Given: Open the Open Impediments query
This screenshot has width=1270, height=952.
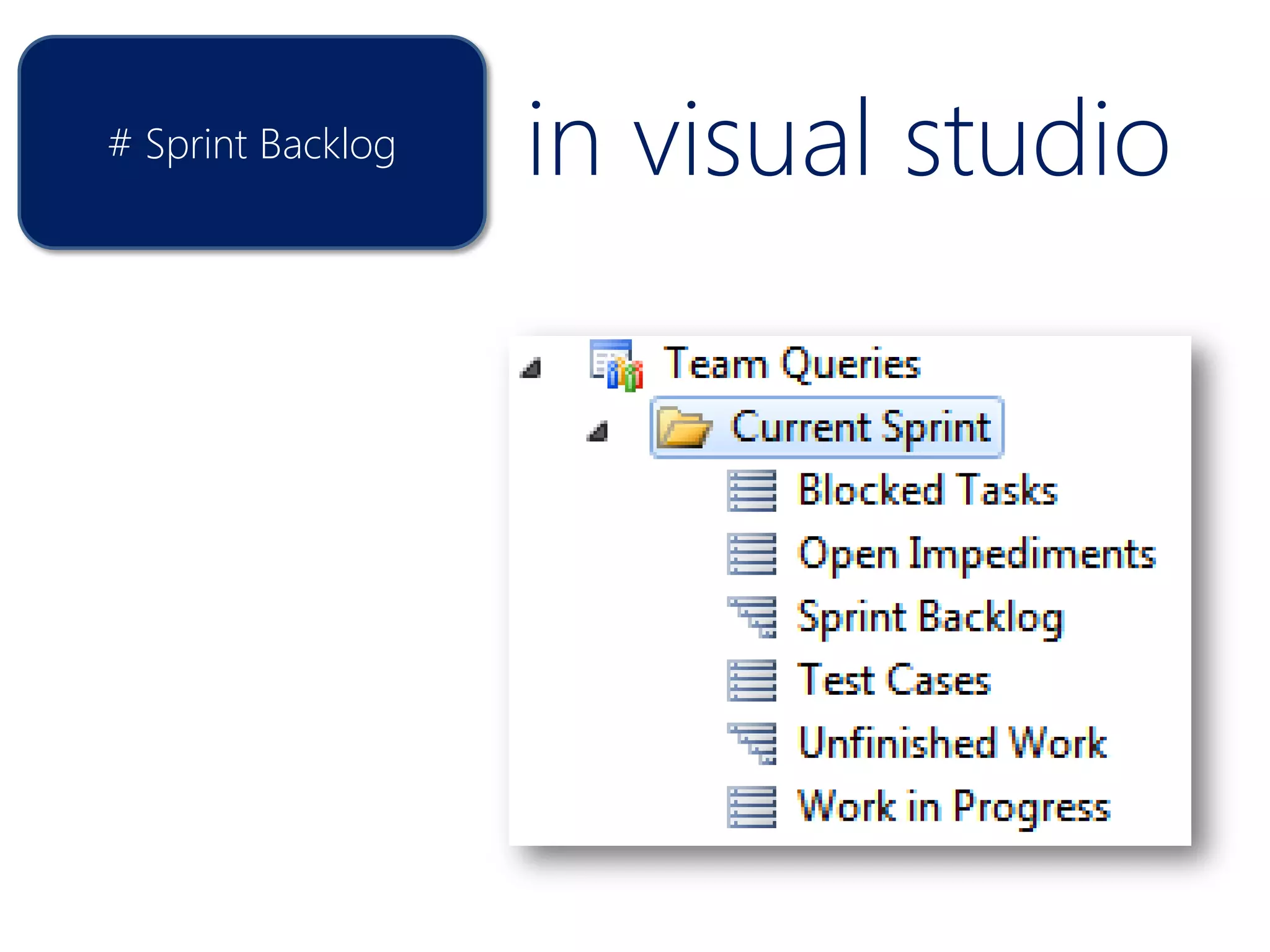Looking at the screenshot, I should (977, 555).
